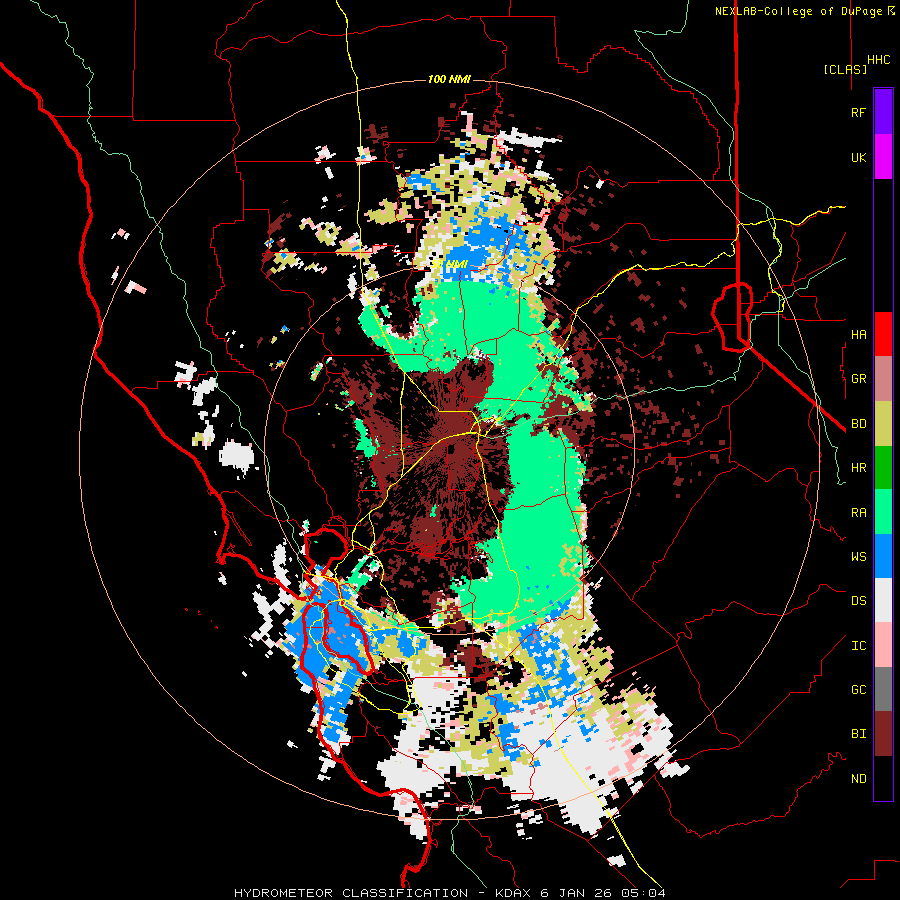Click the BI brown legend swatch

[883, 734]
